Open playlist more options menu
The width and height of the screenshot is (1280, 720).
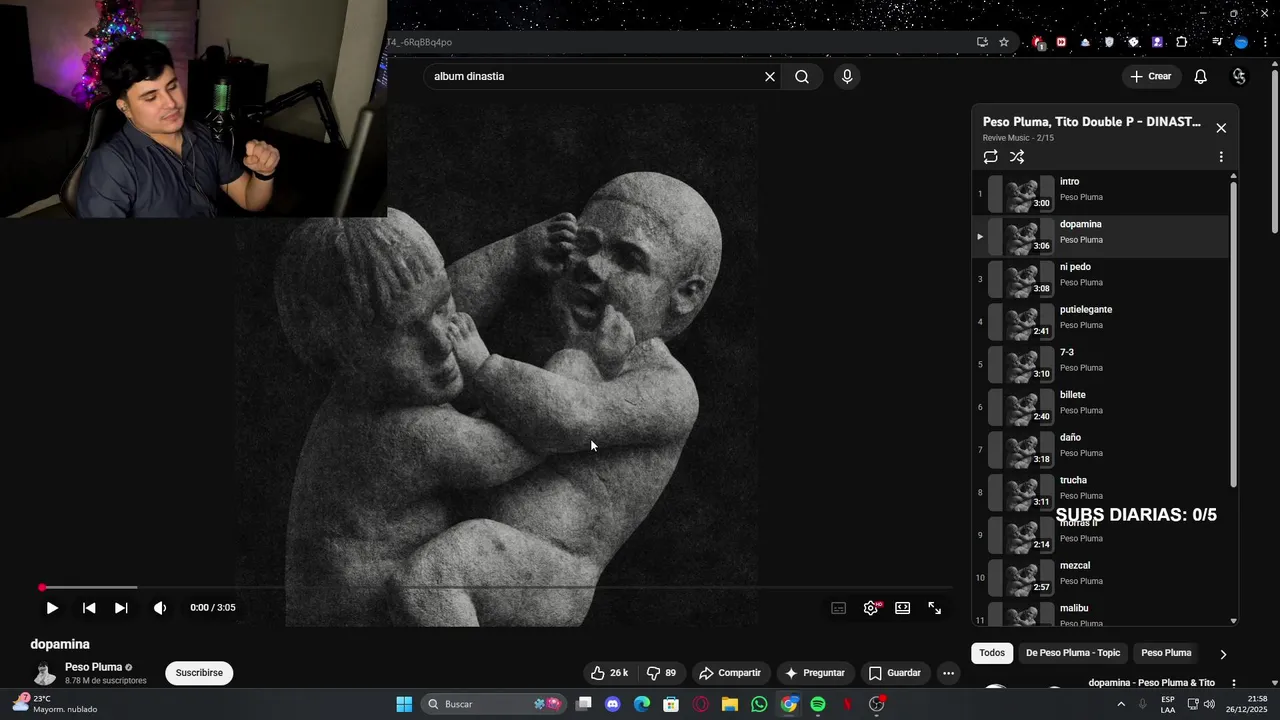coord(1221,157)
